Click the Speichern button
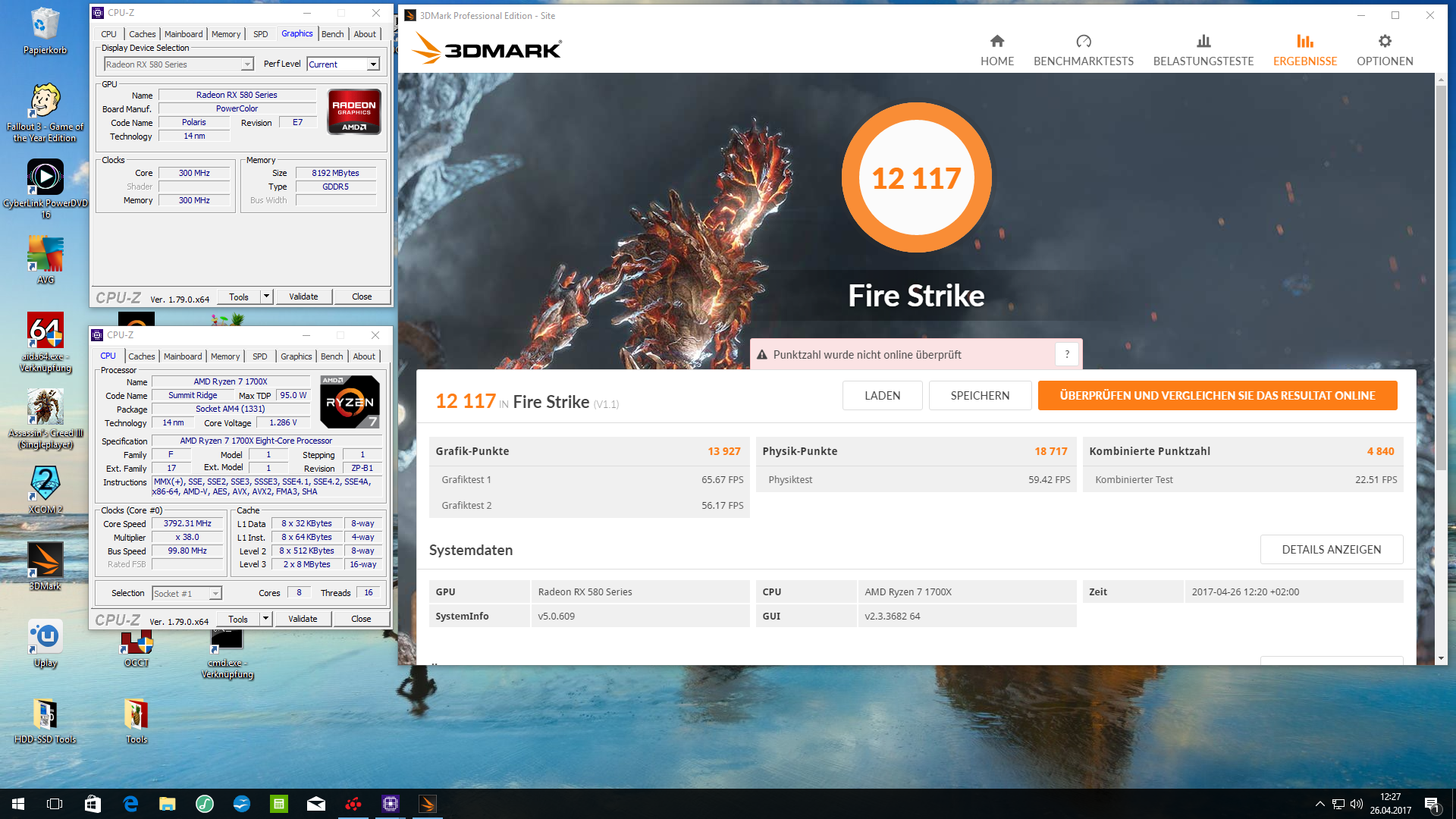 pyautogui.click(x=980, y=395)
